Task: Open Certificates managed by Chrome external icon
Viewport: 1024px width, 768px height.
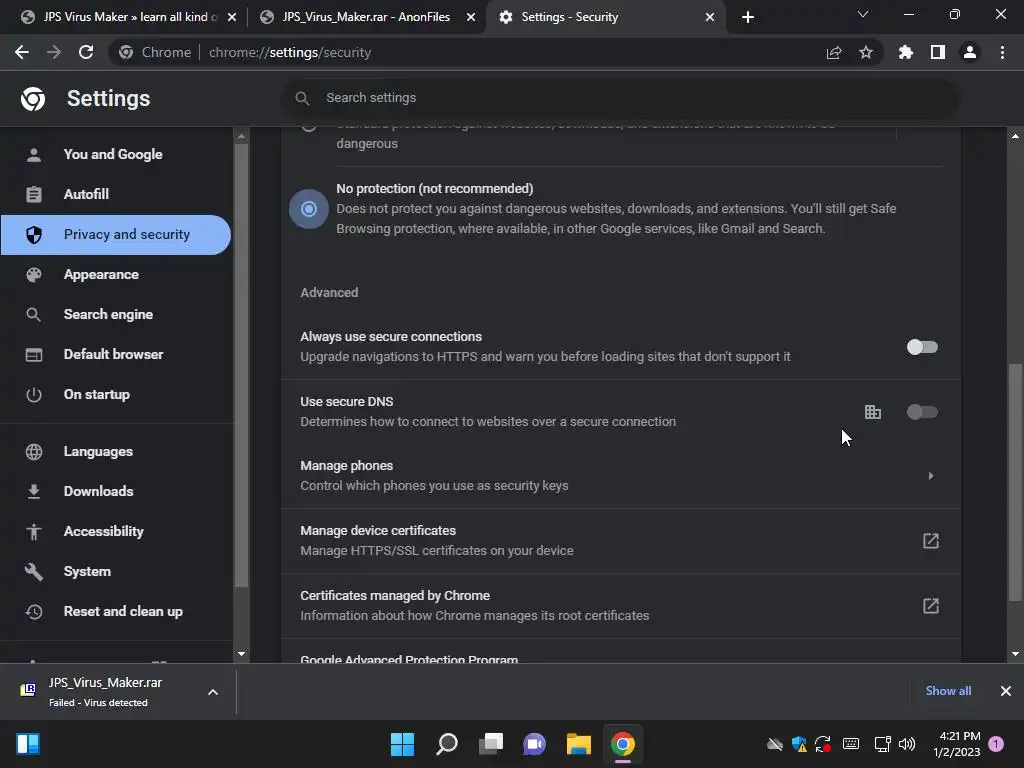Action: tap(931, 606)
